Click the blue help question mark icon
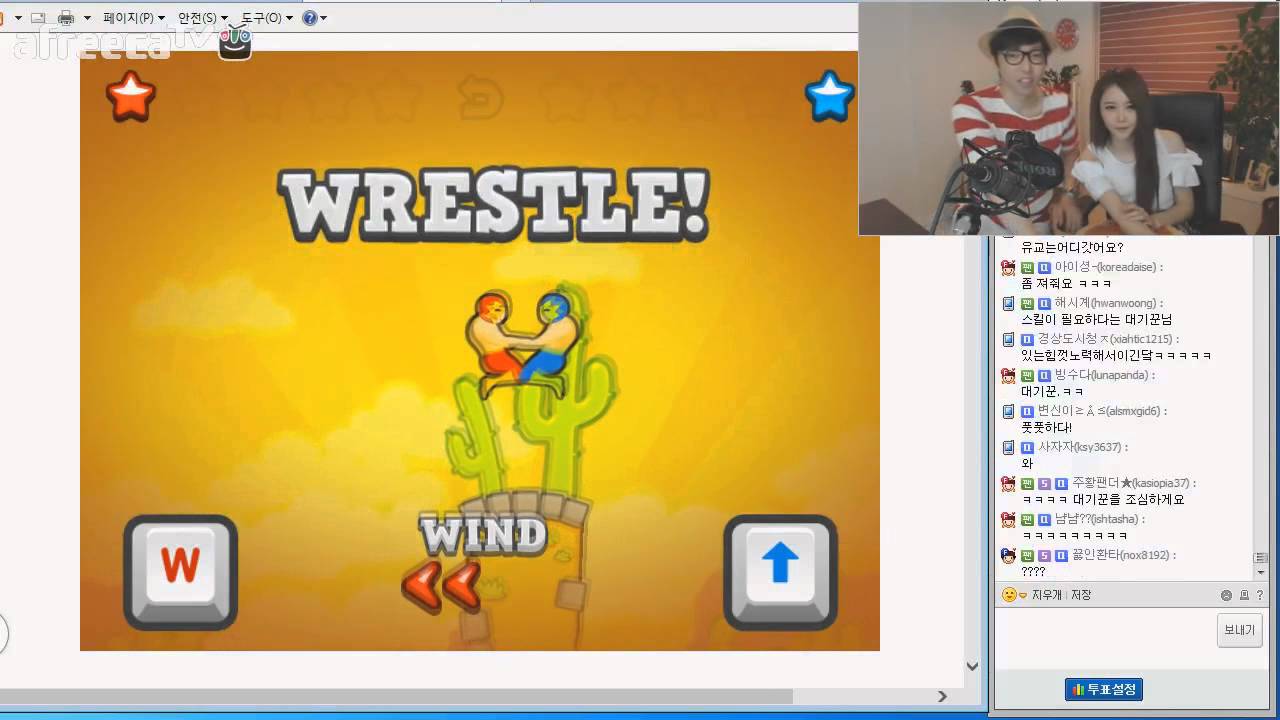The width and height of the screenshot is (1280, 720). [x=309, y=18]
